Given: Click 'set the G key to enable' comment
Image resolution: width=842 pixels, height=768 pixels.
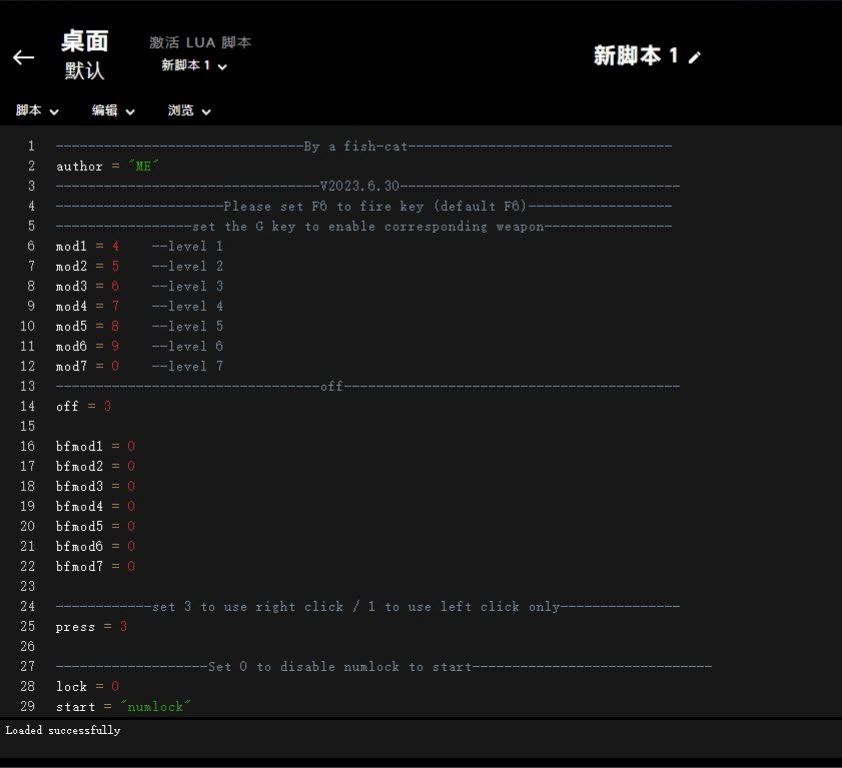Looking at the screenshot, I should (x=364, y=226).
